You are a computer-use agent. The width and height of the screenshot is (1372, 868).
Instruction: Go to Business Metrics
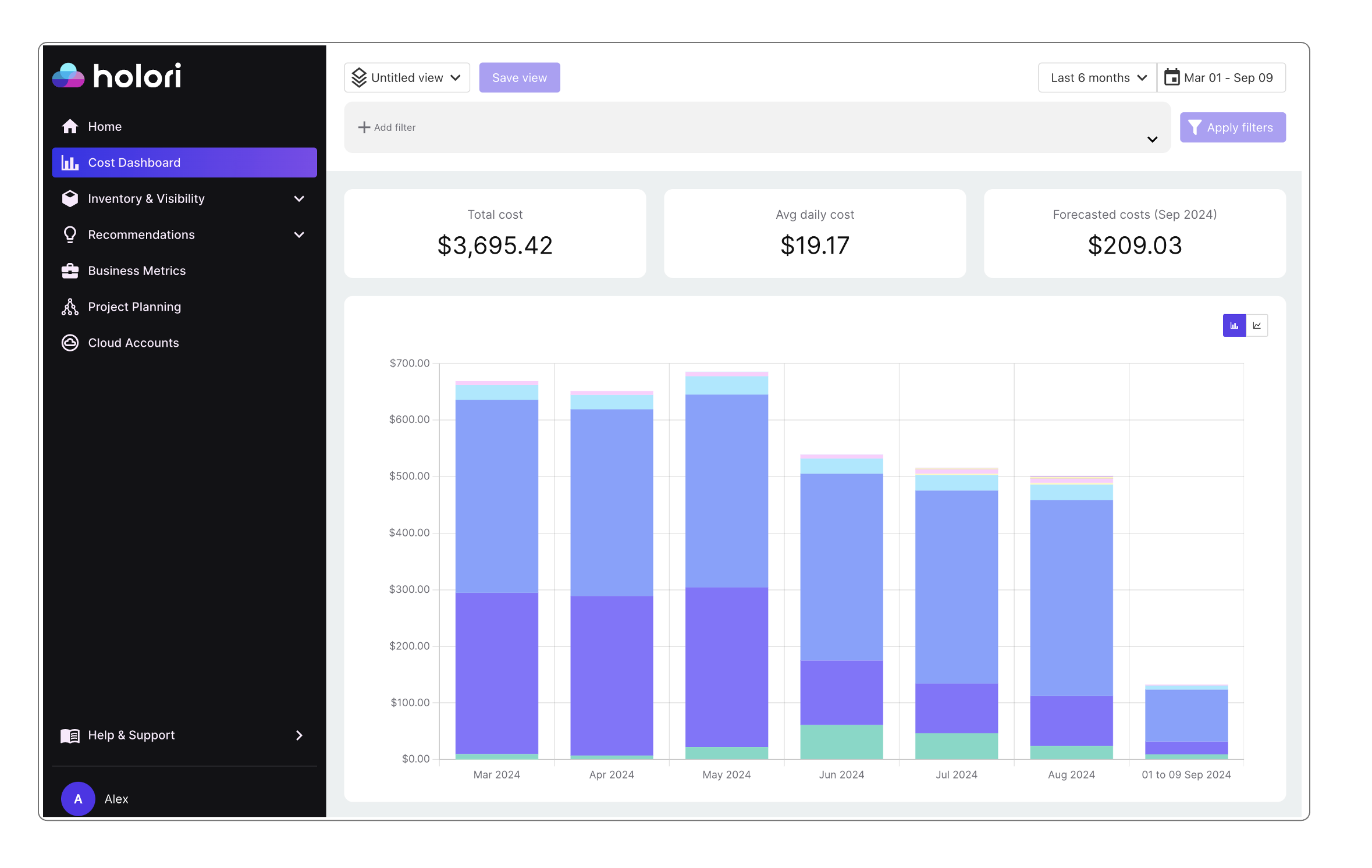[184, 271]
